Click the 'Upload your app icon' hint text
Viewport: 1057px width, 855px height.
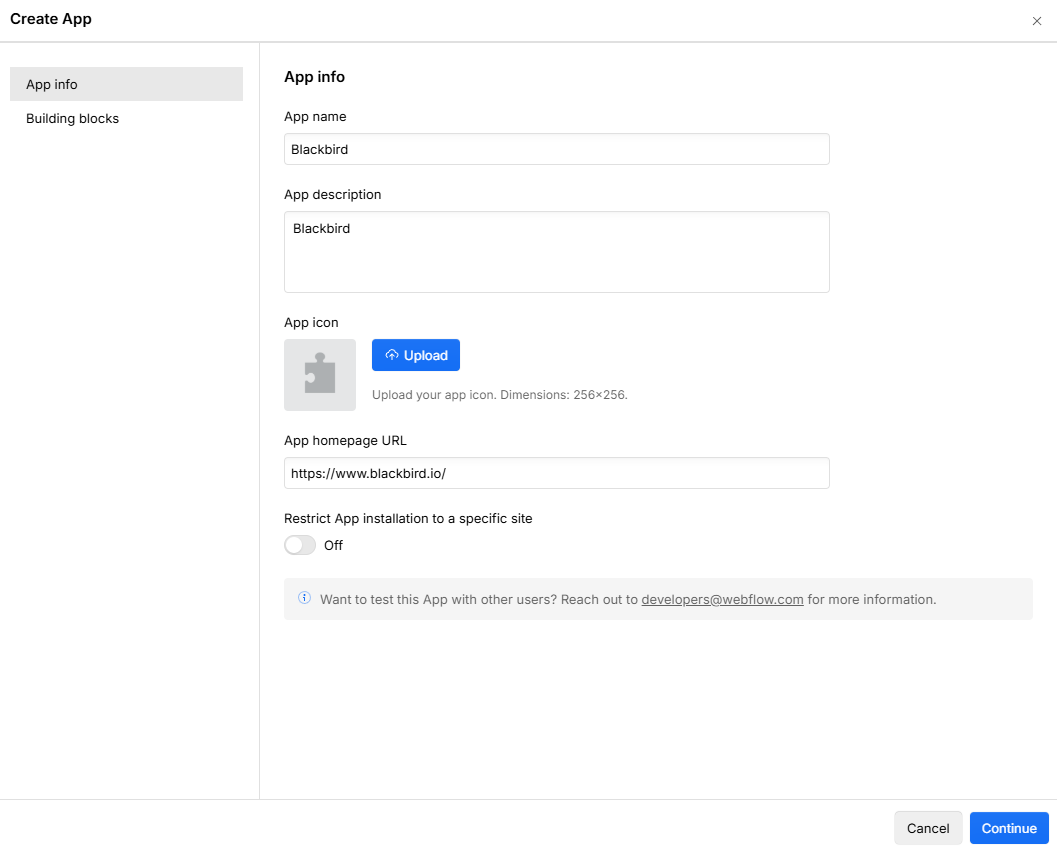[500, 395]
